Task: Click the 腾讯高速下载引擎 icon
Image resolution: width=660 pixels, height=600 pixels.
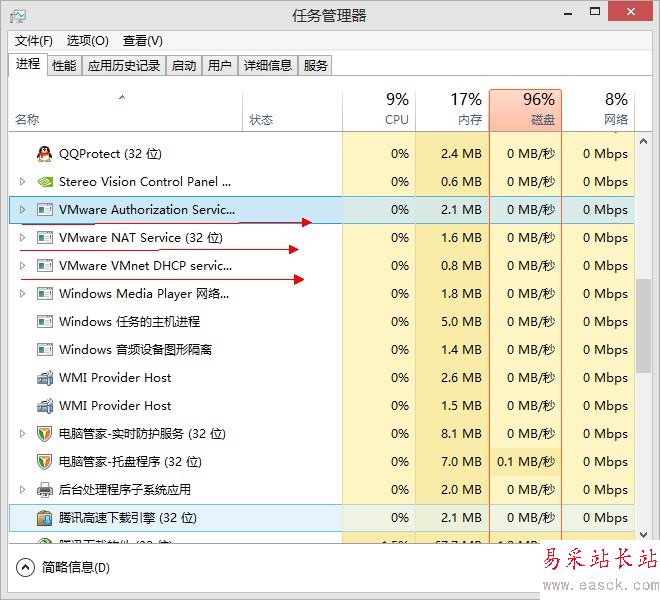Action: pyautogui.click(x=44, y=518)
